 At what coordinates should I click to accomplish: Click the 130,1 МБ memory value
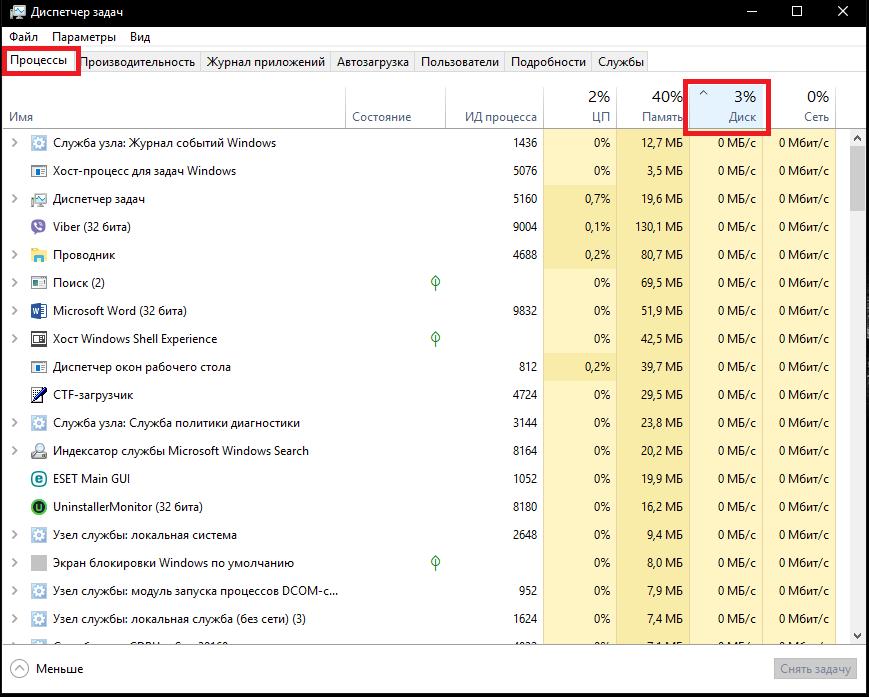coord(659,227)
